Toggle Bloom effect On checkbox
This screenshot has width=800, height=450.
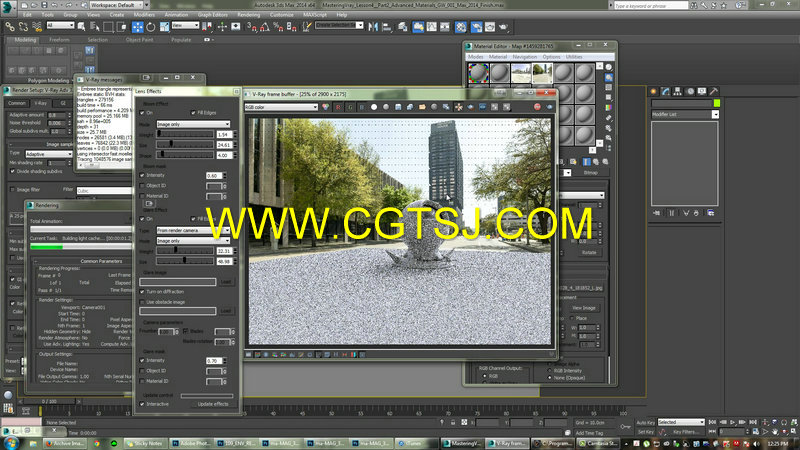[142, 113]
